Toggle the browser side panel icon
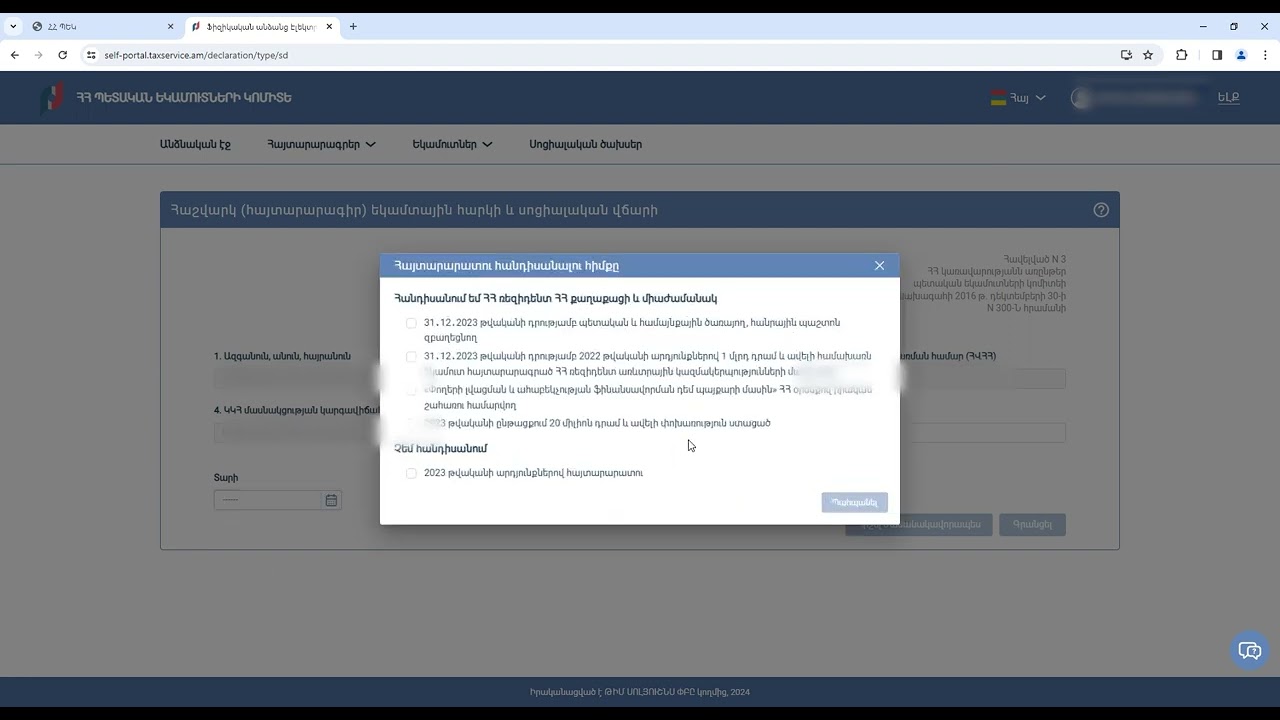Screen dimensions: 1280x720 pyautogui.click(x=1217, y=55)
